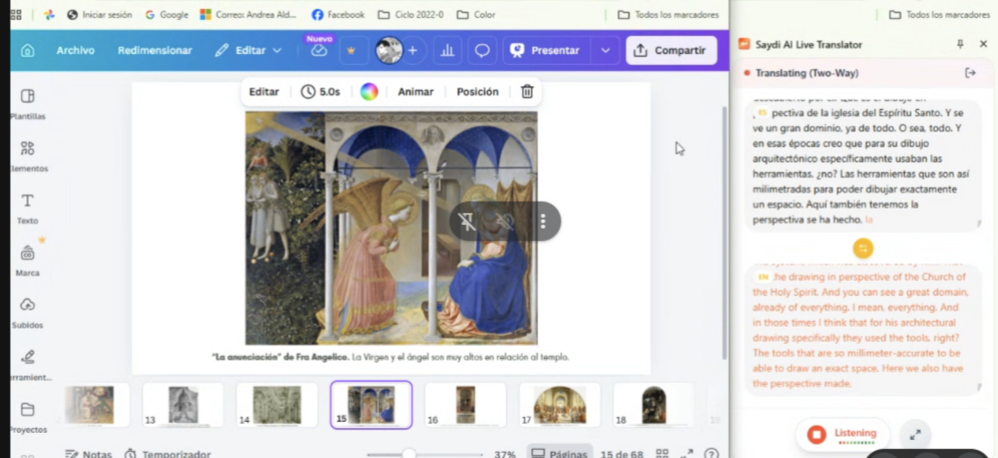
Task: Open the user profile avatar
Action: pos(389,50)
